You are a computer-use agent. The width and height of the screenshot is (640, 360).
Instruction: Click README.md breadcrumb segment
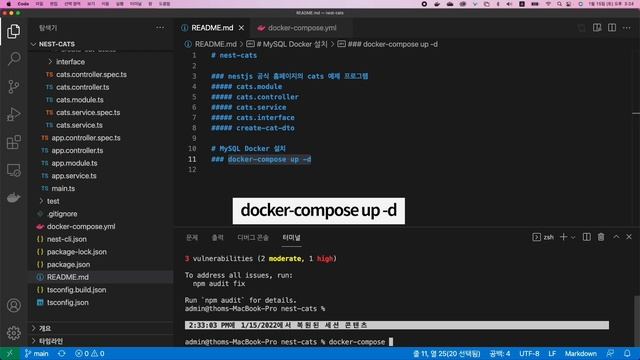pyautogui.click(x=216, y=44)
